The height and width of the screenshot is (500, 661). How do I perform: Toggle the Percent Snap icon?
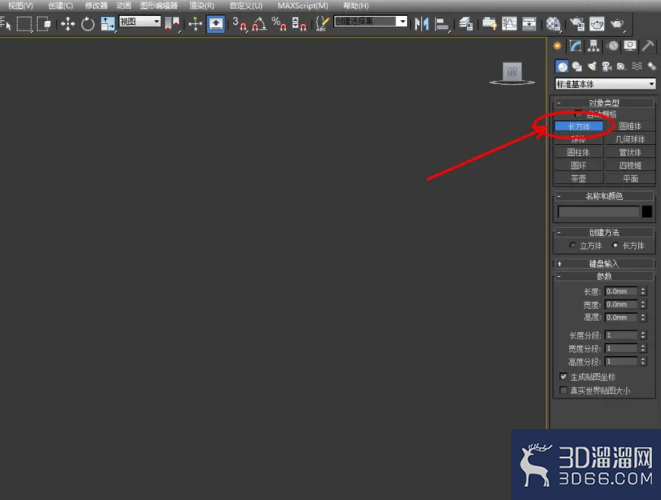click(279, 24)
